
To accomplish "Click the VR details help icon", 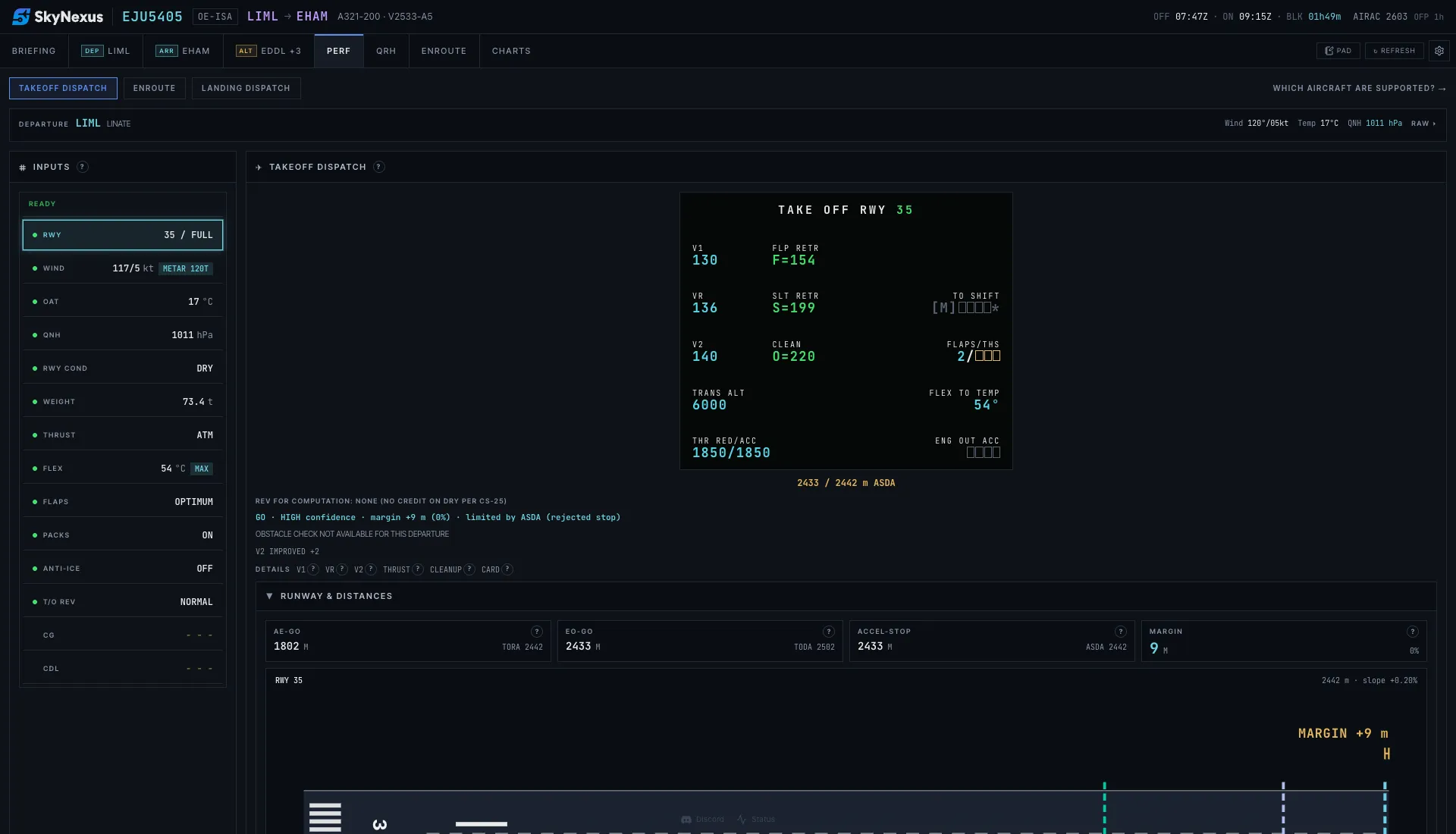I will coord(342,569).
